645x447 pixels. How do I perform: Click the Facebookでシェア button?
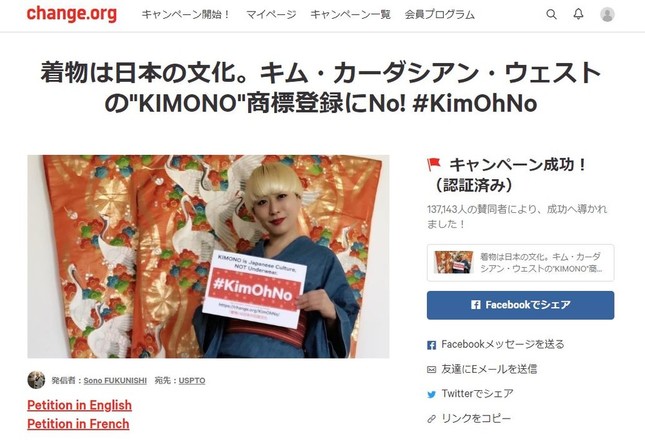coord(520,305)
